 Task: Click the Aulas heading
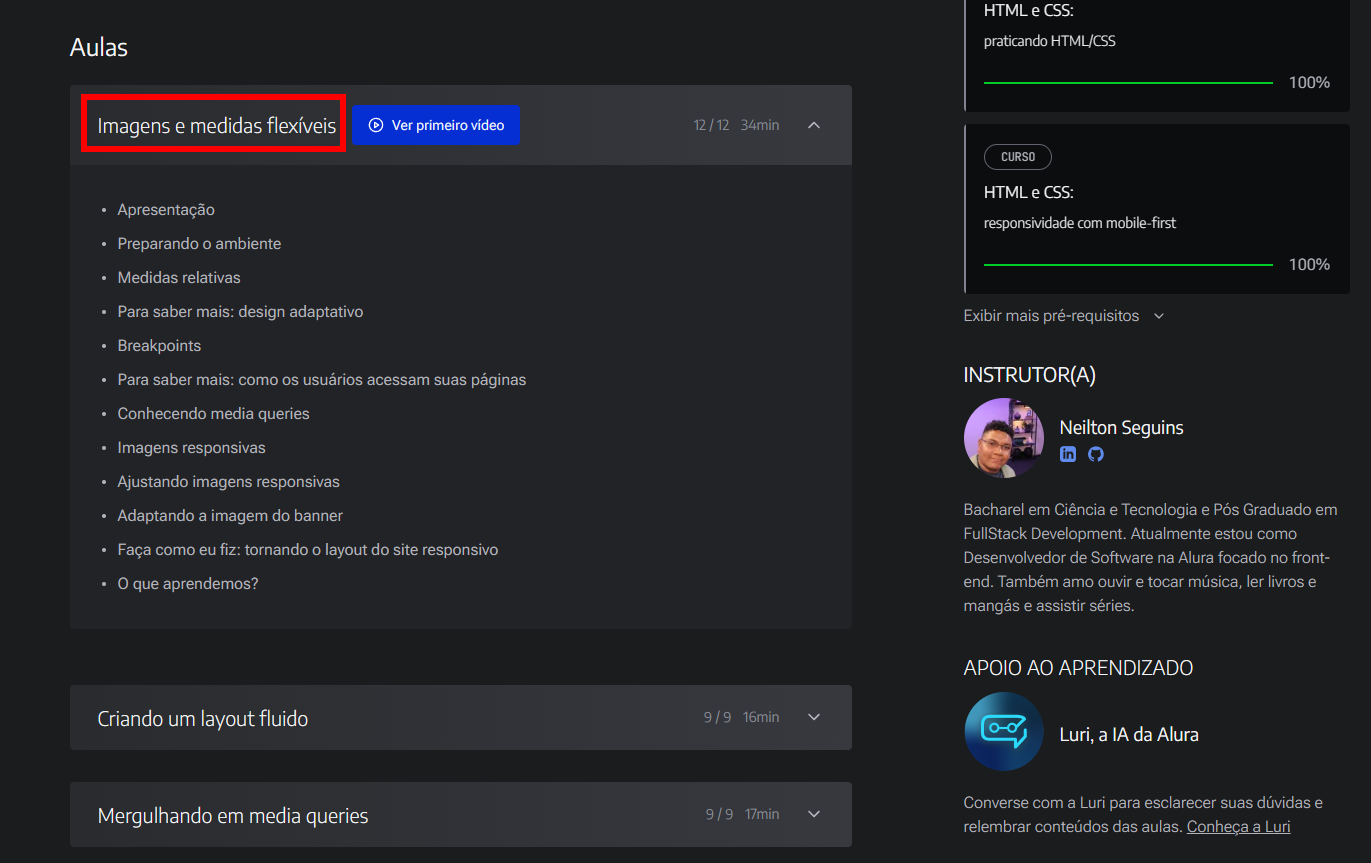pyautogui.click(x=99, y=47)
